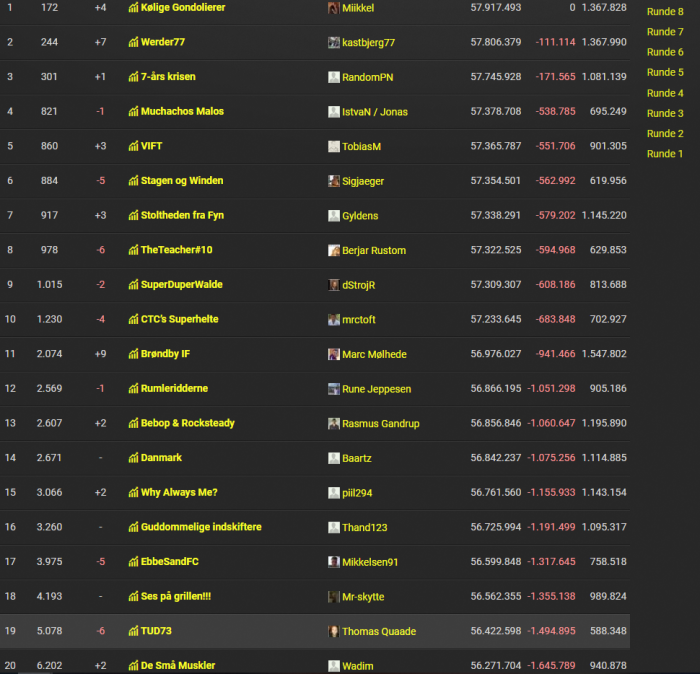Click dStrojR's avatar thumbnail

pos(333,285)
